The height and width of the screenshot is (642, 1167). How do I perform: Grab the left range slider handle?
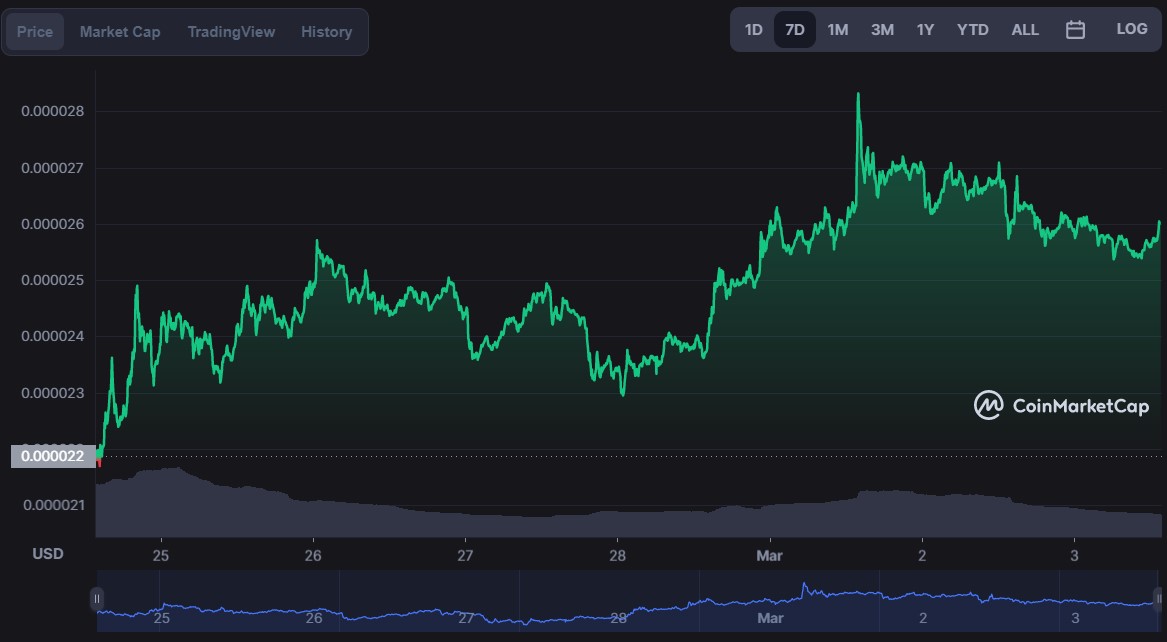97,599
